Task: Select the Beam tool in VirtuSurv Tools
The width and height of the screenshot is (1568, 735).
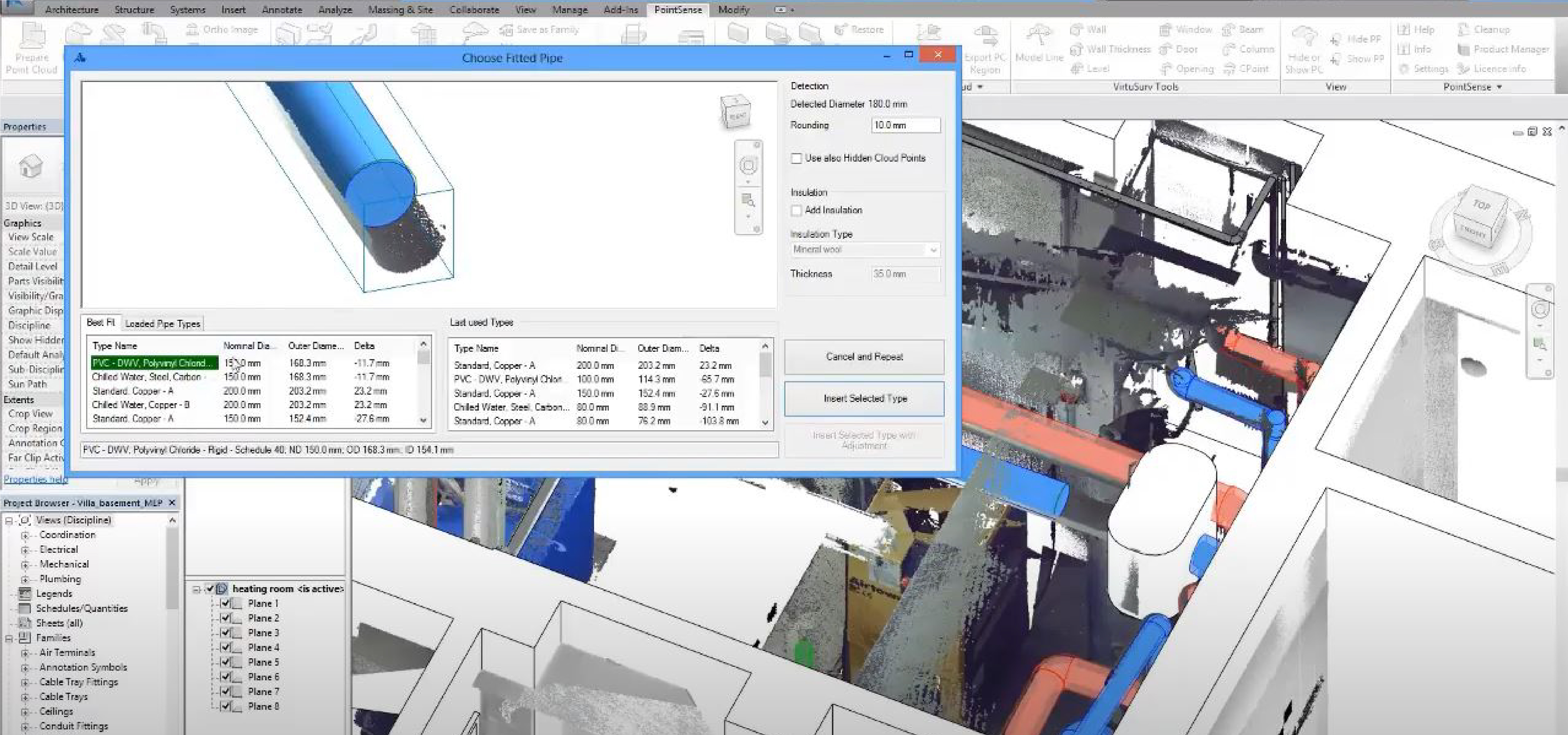Action: (x=1243, y=29)
